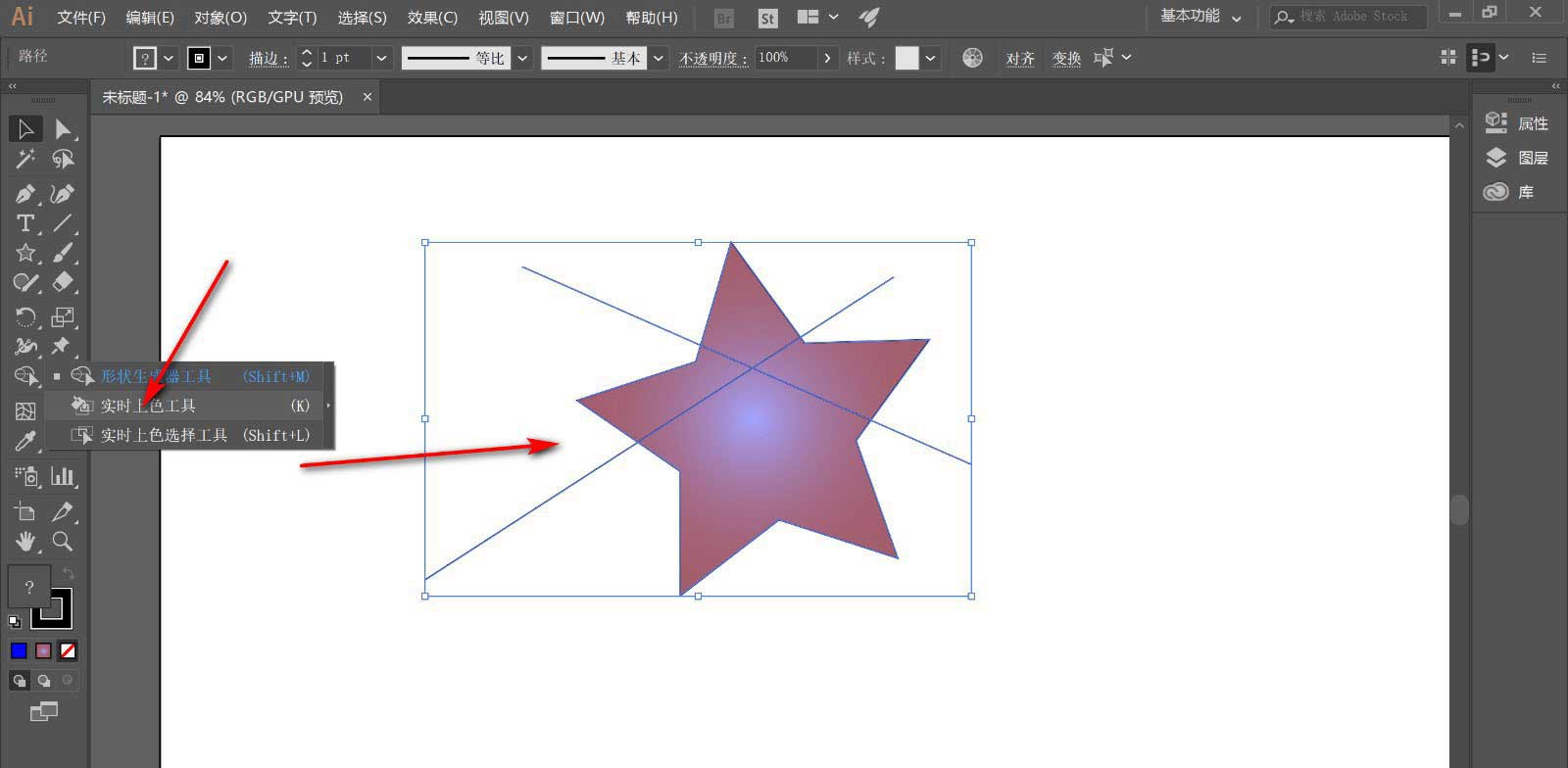Switch to solid Color fill mode
Viewport: 1568px width, 768px height.
point(19,650)
